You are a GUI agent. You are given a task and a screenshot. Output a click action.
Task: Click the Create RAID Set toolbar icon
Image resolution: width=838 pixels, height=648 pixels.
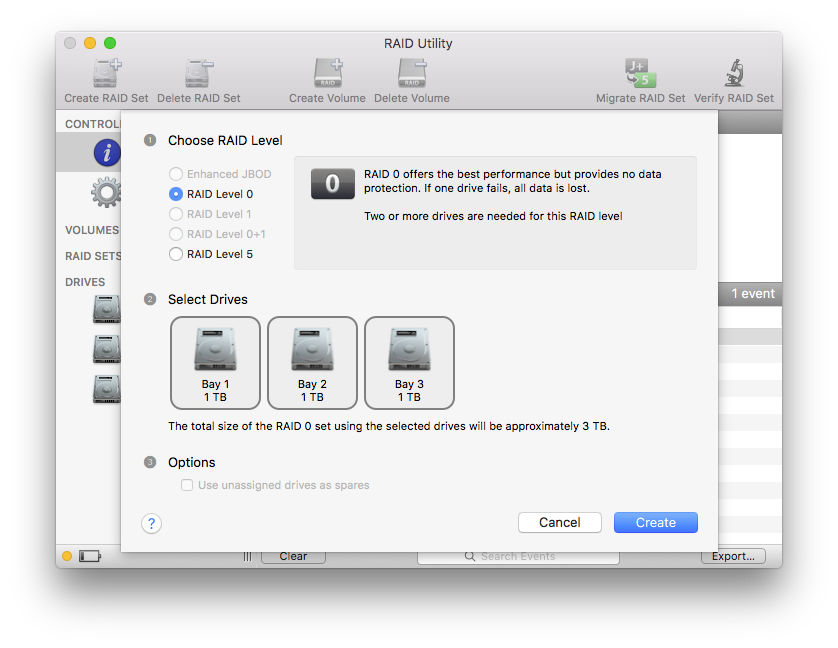(x=107, y=75)
